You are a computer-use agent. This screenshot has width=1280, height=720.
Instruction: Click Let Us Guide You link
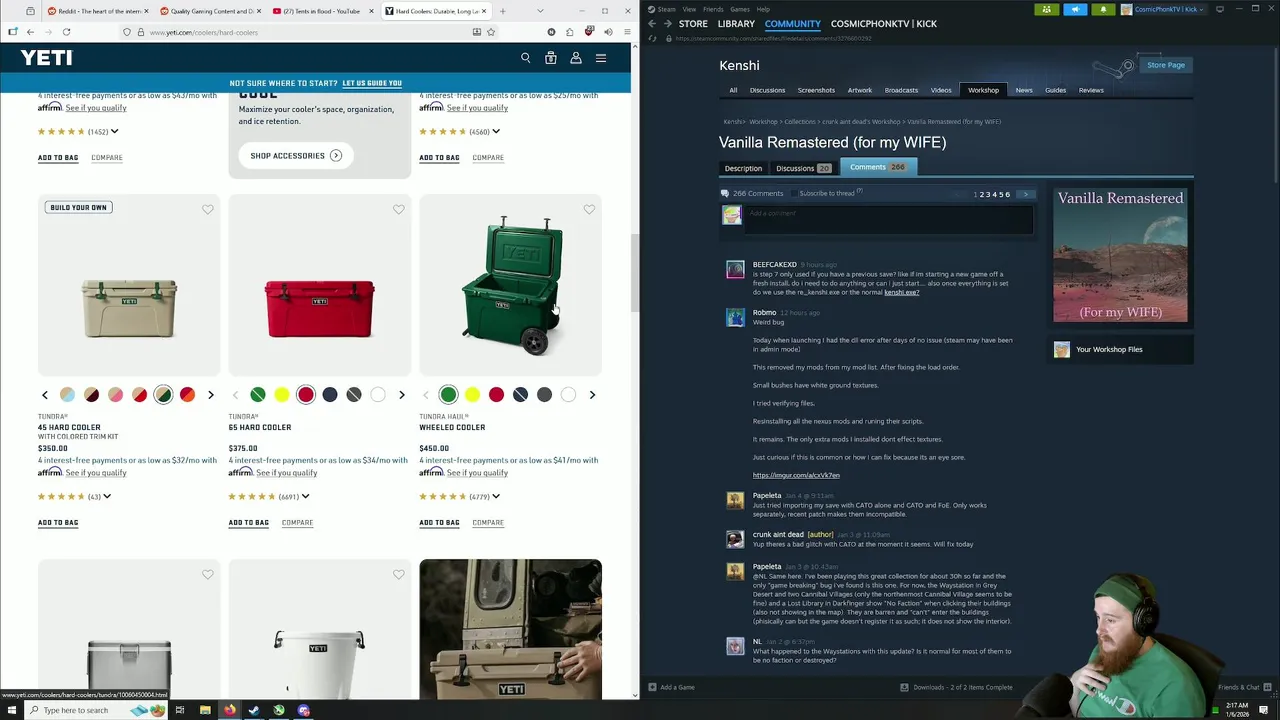coord(372,83)
